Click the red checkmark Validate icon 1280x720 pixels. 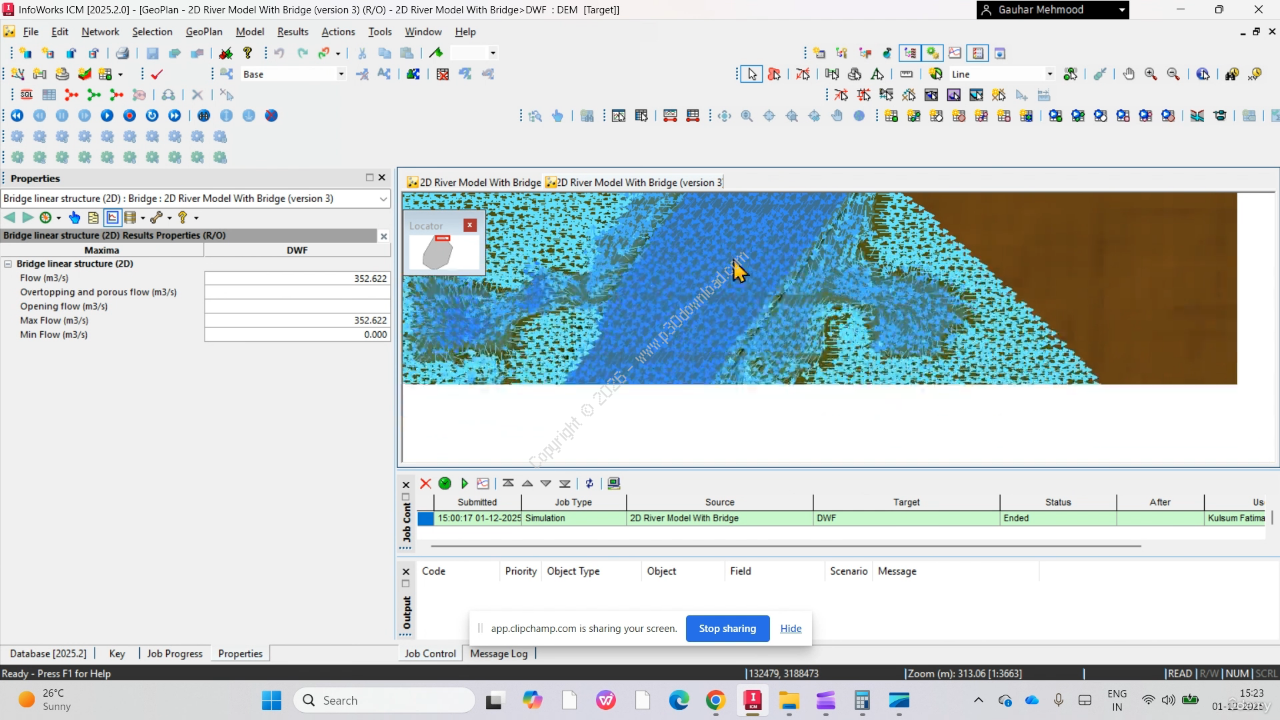tap(157, 74)
